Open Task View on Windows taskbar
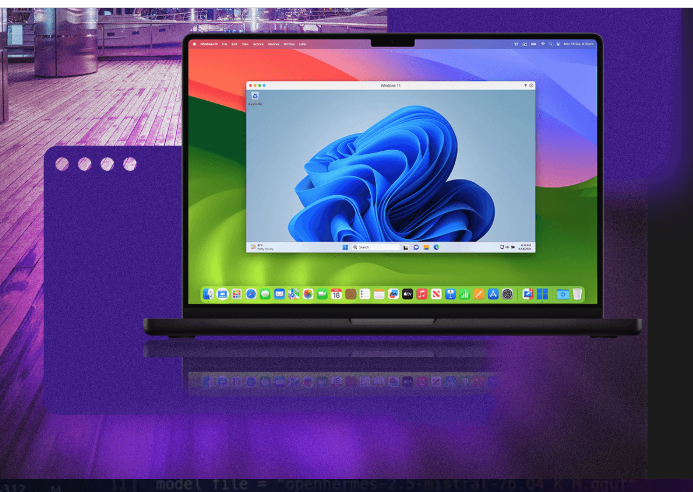The image size is (693, 492). pos(406,248)
